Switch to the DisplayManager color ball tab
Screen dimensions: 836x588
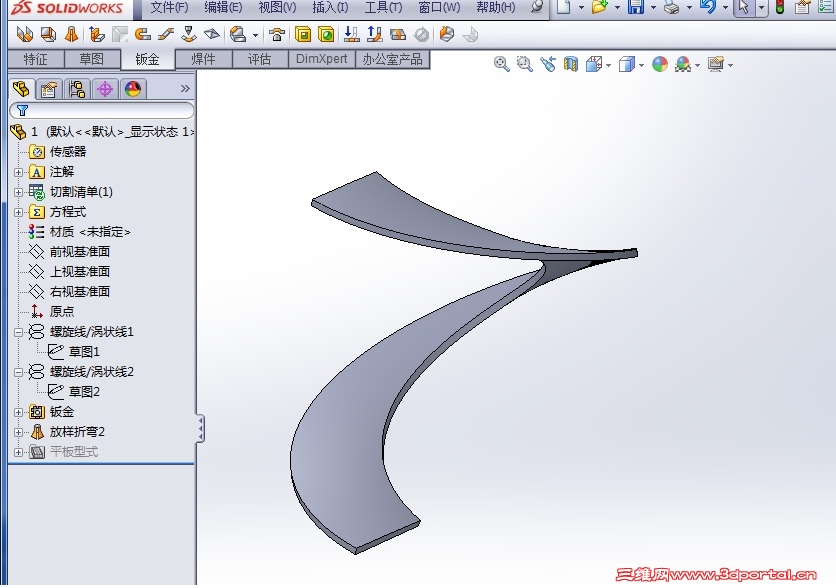133,89
